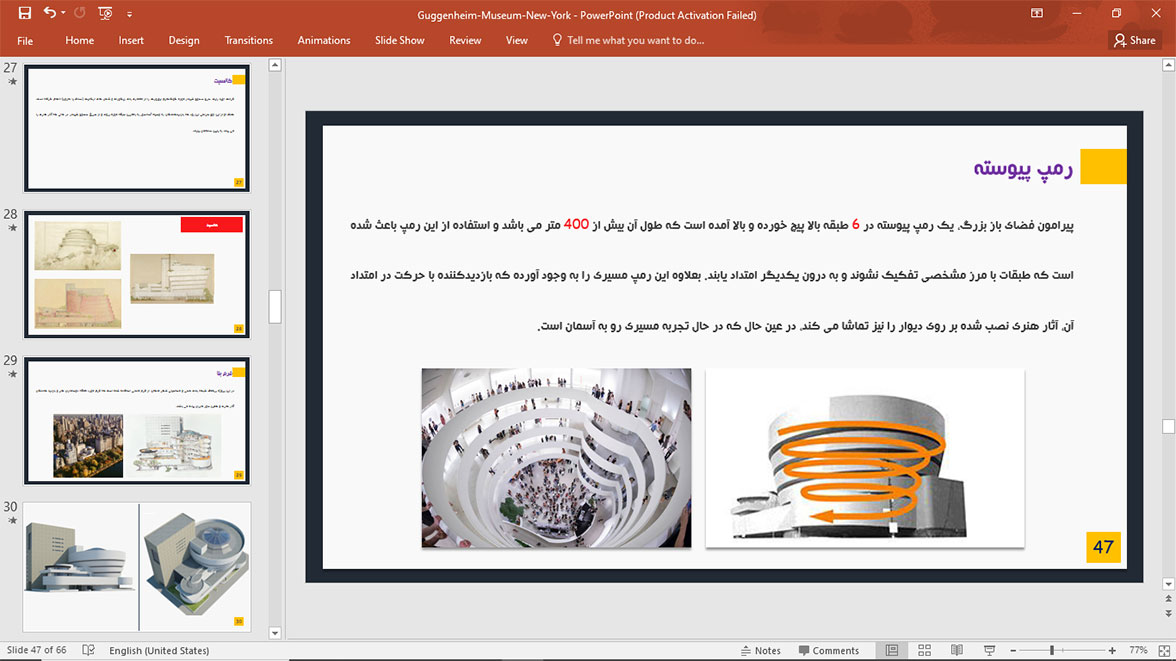Toggle the Notes pane
This screenshot has width=1176, height=661.
(x=760, y=650)
